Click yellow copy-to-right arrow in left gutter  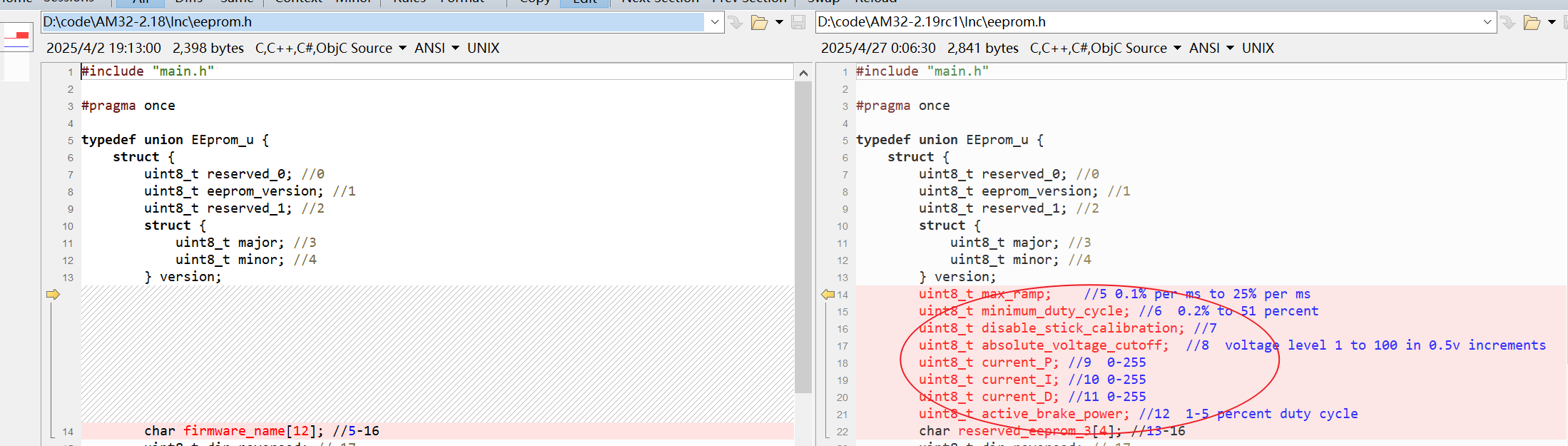[53, 294]
